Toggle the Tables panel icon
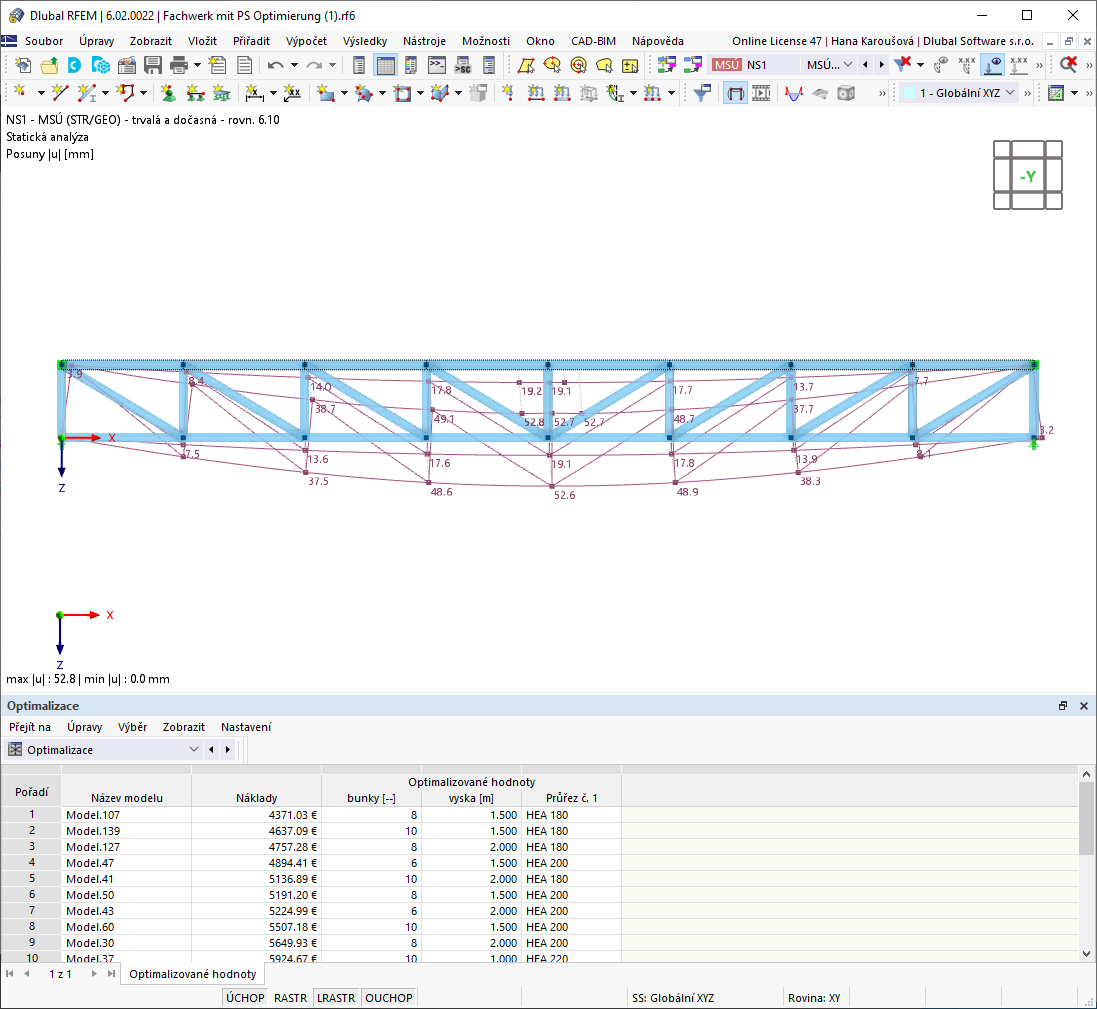 click(x=385, y=65)
